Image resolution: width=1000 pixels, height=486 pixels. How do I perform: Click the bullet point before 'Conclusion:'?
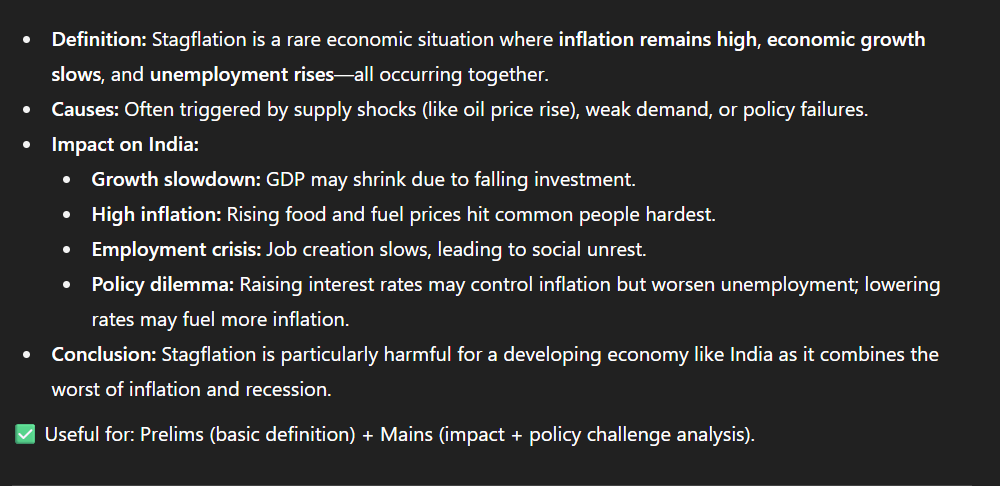(x=26, y=355)
